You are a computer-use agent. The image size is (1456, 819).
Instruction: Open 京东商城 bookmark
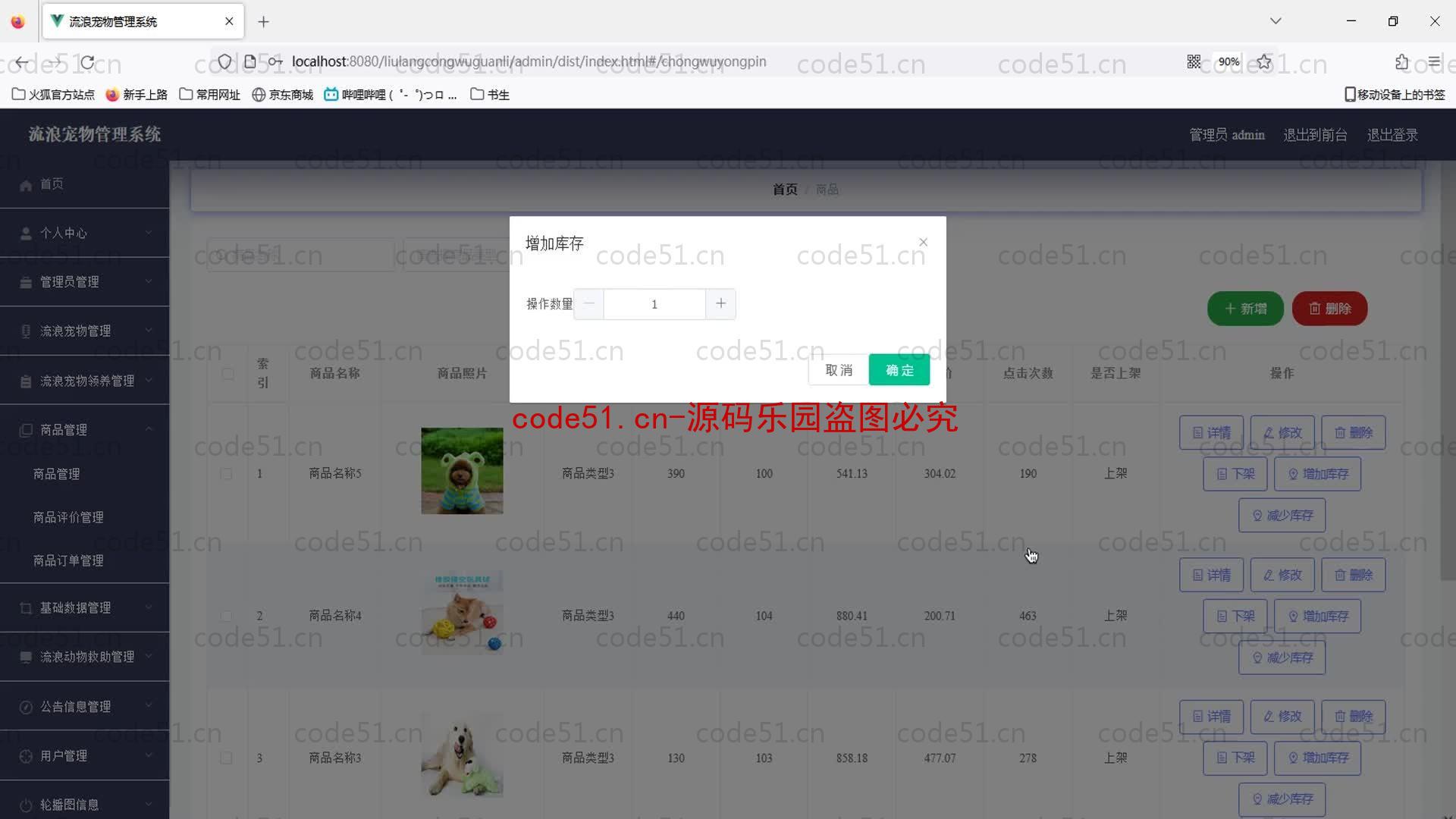282,95
